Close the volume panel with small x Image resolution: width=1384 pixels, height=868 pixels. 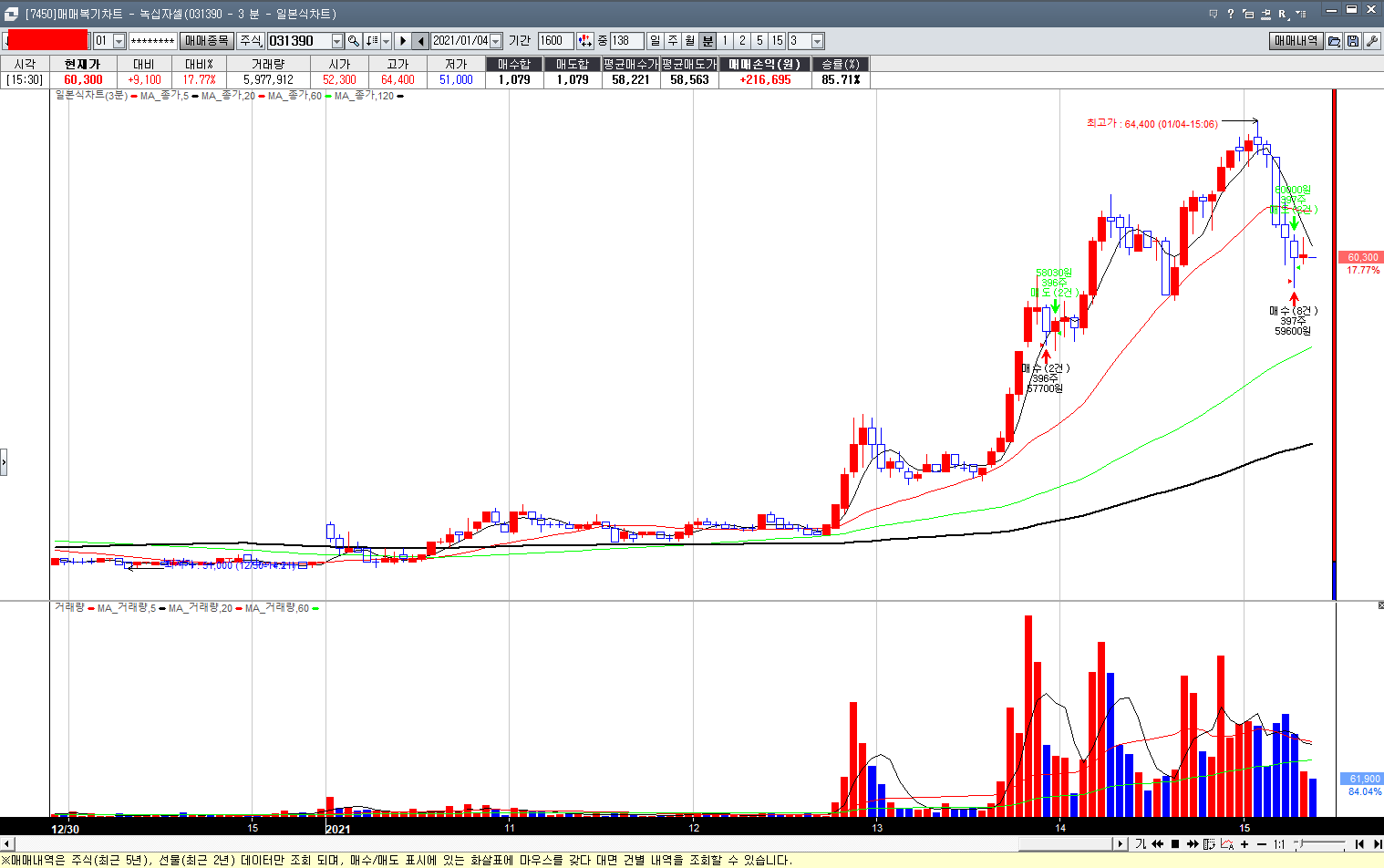point(1380,605)
